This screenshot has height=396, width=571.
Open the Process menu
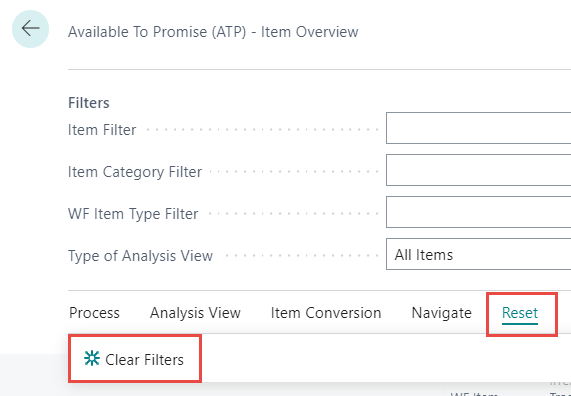pos(94,313)
